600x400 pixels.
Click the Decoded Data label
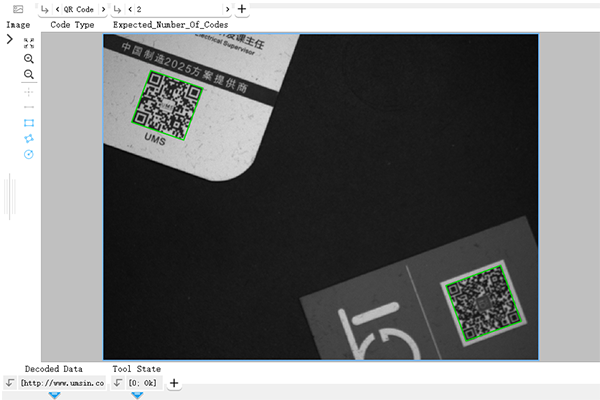tap(54, 369)
